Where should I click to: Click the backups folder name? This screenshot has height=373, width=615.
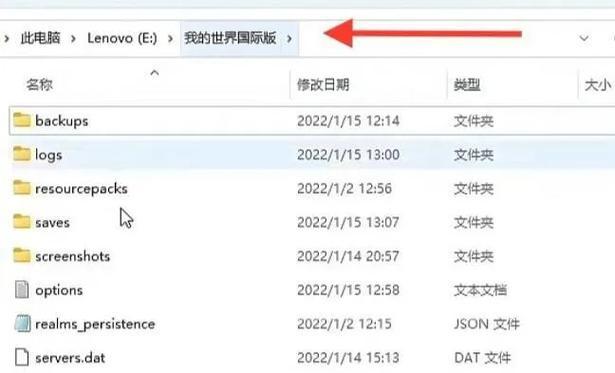(62, 121)
